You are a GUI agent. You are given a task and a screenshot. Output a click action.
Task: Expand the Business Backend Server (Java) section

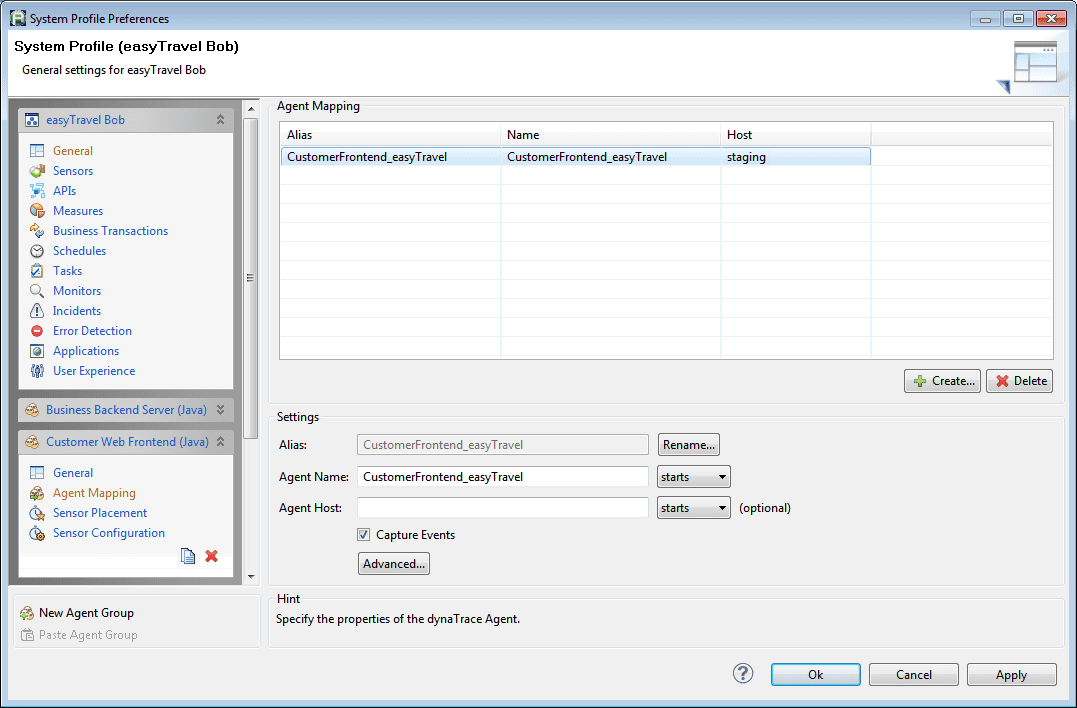click(220, 409)
